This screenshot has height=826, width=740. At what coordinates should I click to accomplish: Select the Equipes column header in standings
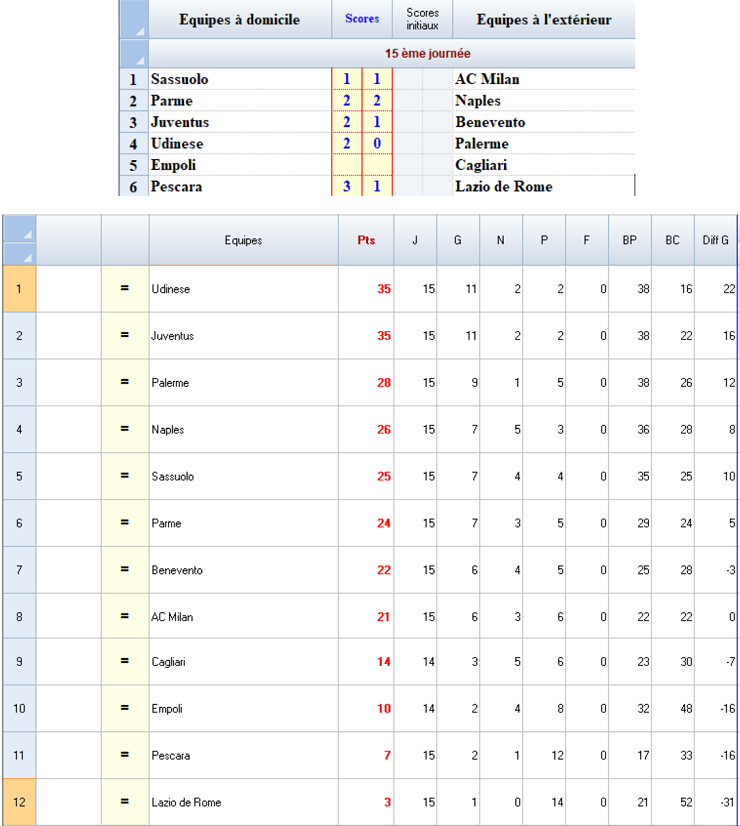[243, 240]
